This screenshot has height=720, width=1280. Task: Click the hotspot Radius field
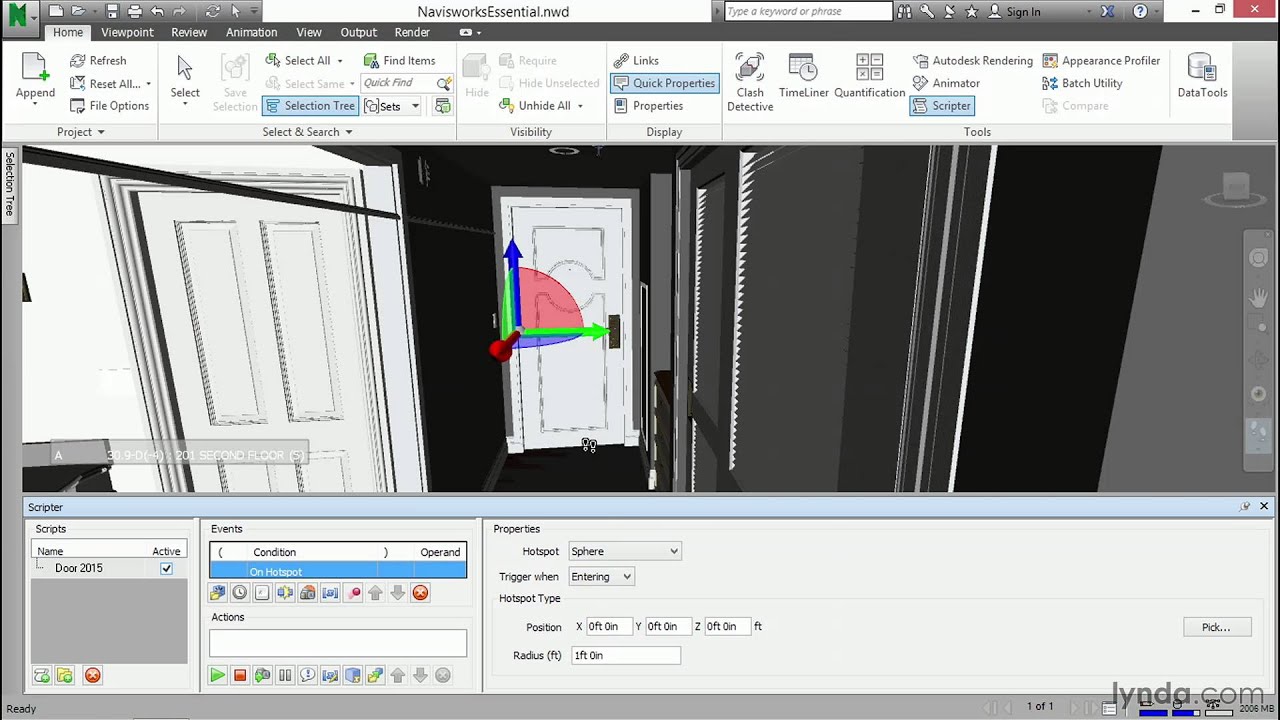click(626, 655)
